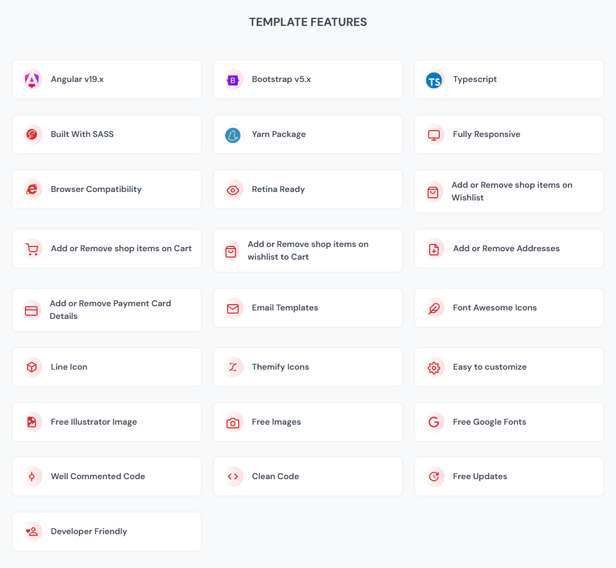Click the Browser Compatibility label
Image resolution: width=616 pixels, height=568 pixels.
(x=96, y=190)
